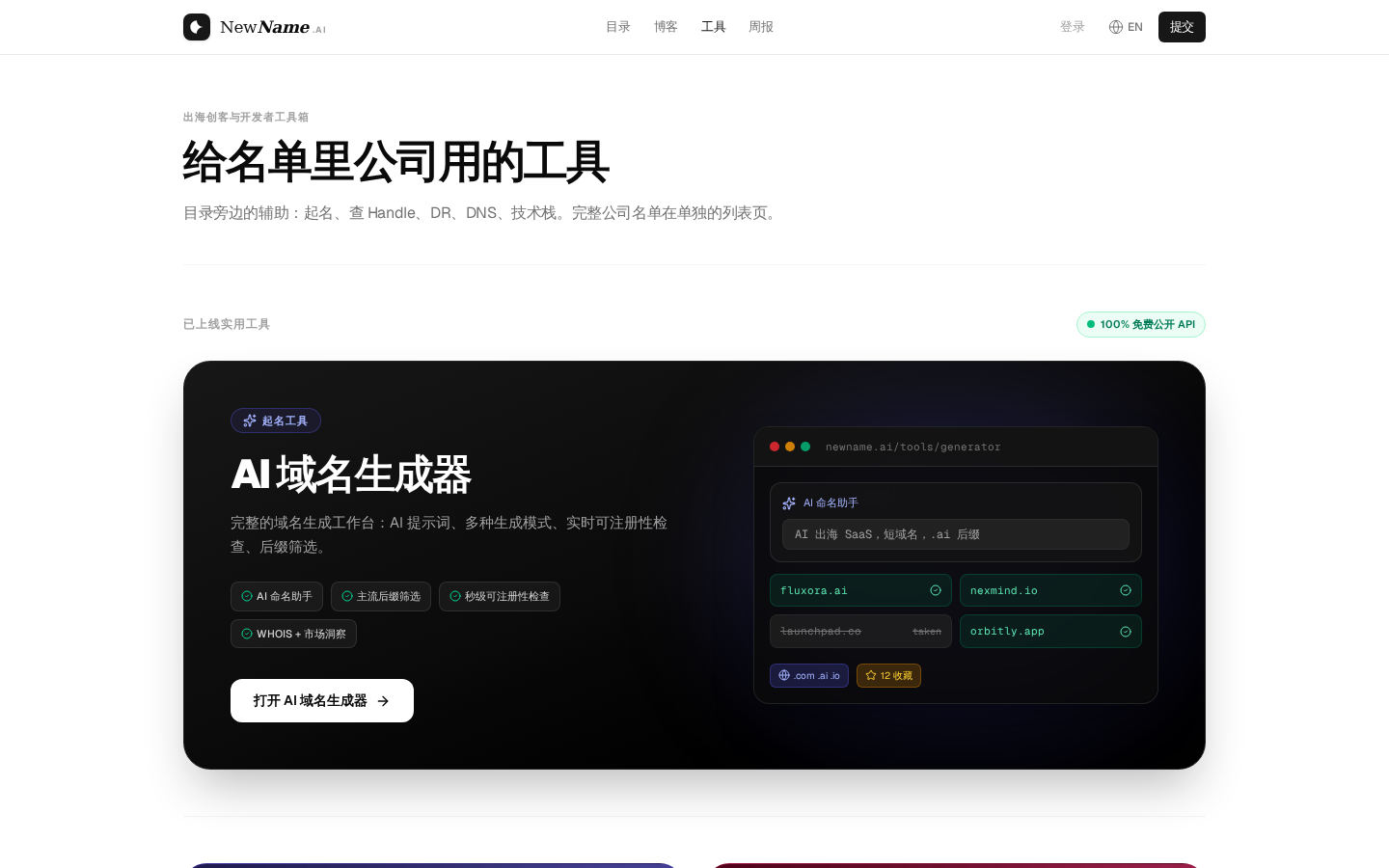Click the 已上线实用工具 section label
This screenshot has height=868, width=1389.
pos(227,324)
